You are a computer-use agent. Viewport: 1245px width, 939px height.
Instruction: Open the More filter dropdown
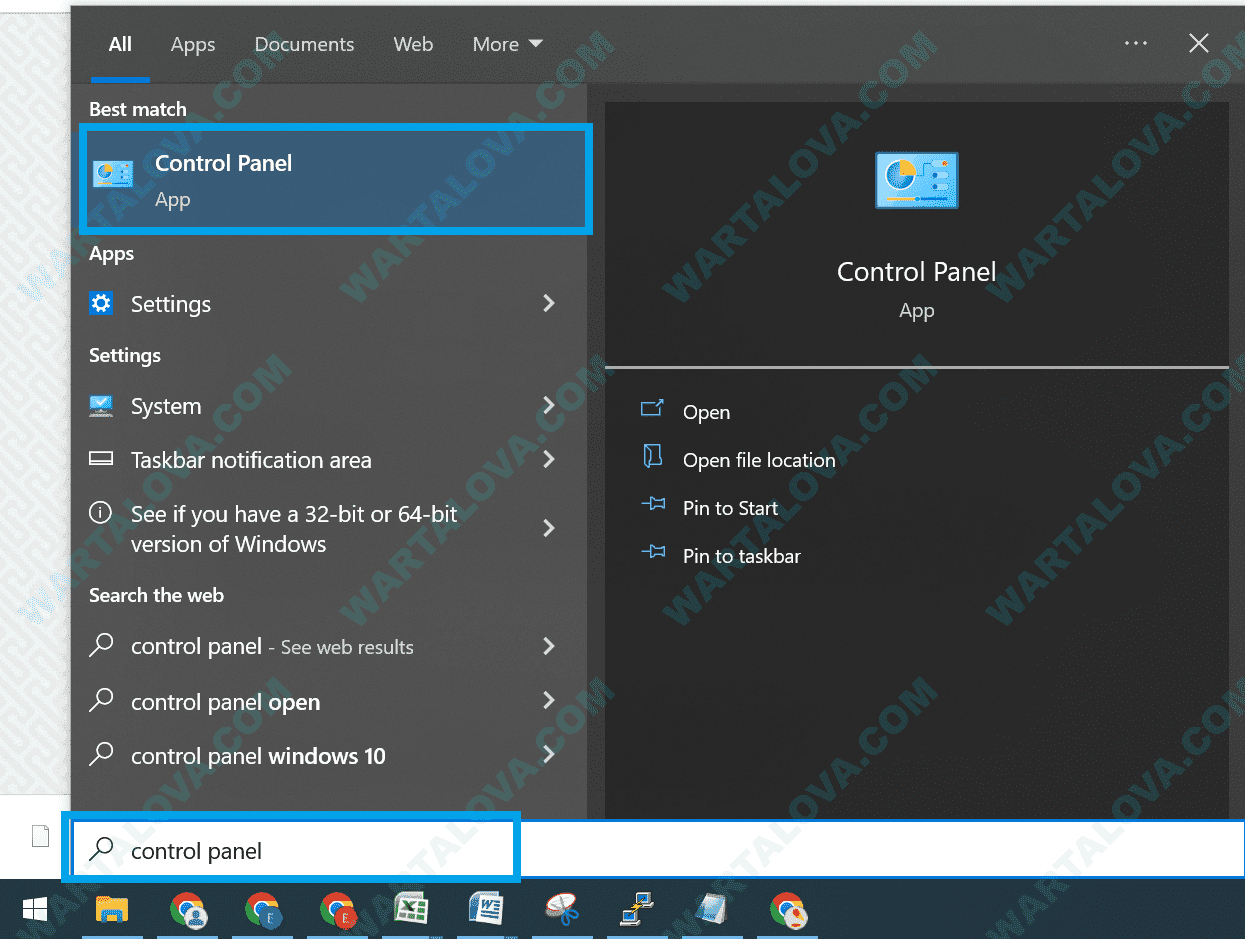click(x=506, y=44)
